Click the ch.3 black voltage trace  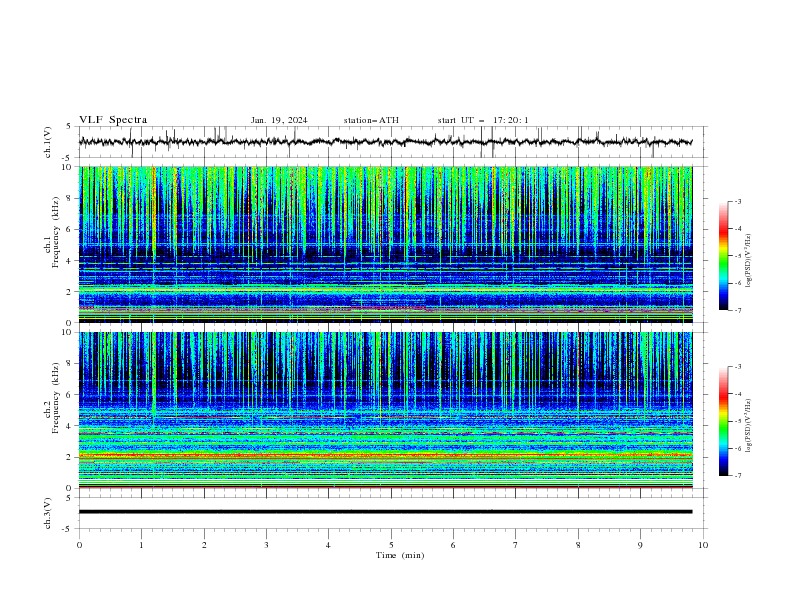385,512
